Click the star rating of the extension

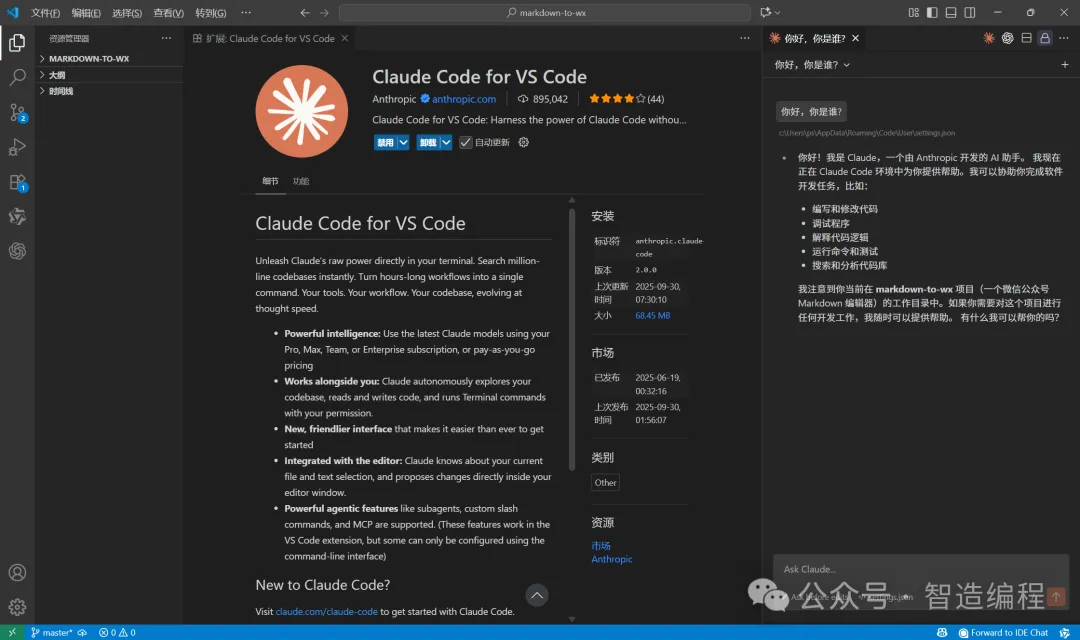626,99
